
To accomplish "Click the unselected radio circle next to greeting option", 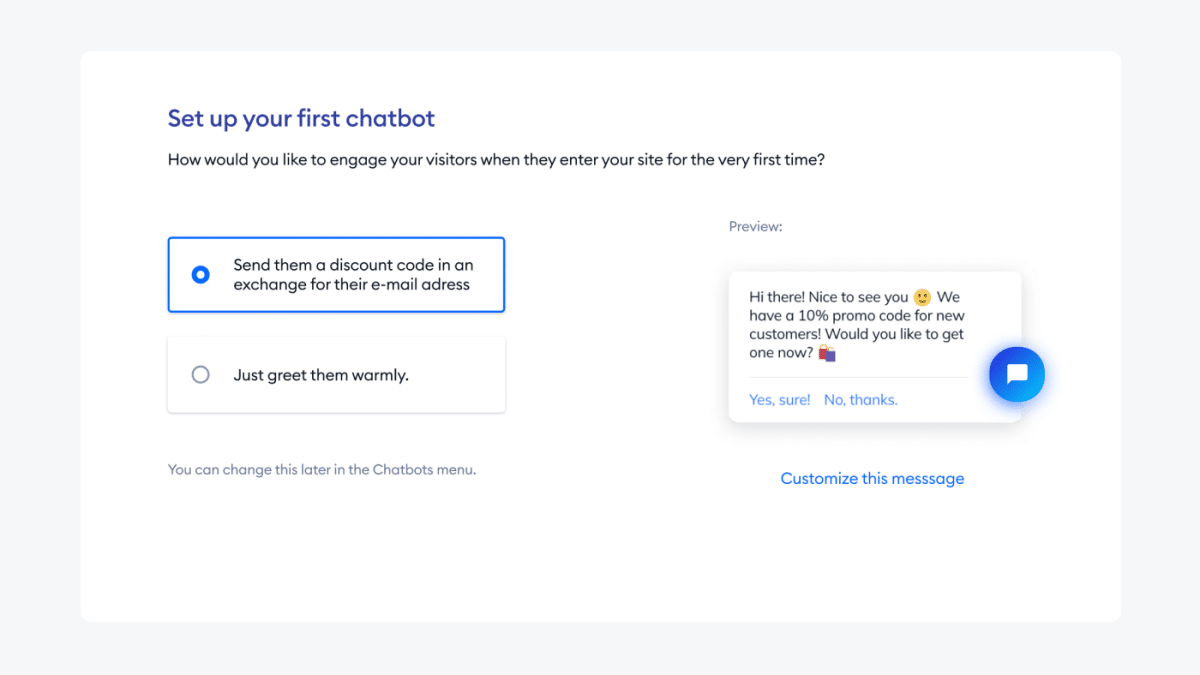I will [200, 374].
